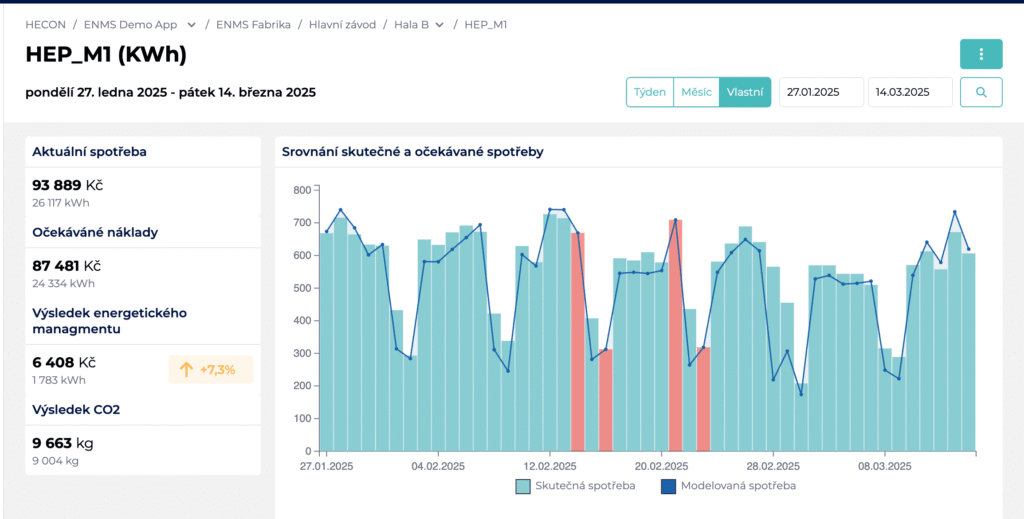Toggle Modelovaná spotřeba legend swatch
Image resolution: width=1024 pixels, height=519 pixels.
coord(668,486)
